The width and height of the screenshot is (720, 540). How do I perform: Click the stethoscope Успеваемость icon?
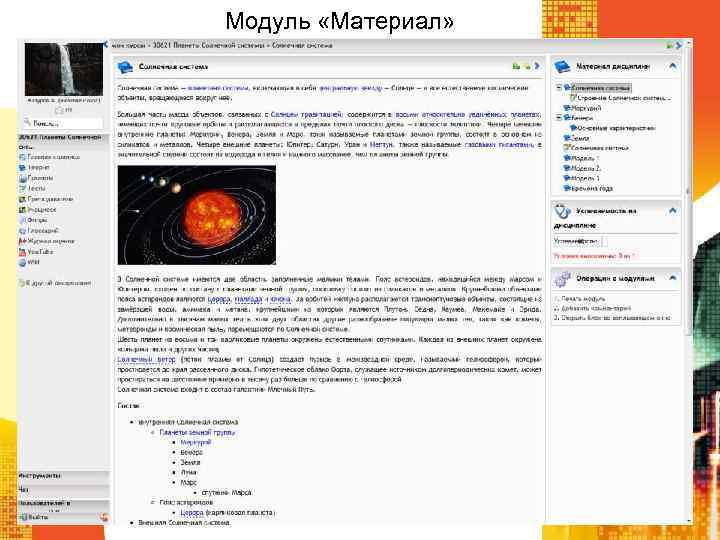[562, 211]
